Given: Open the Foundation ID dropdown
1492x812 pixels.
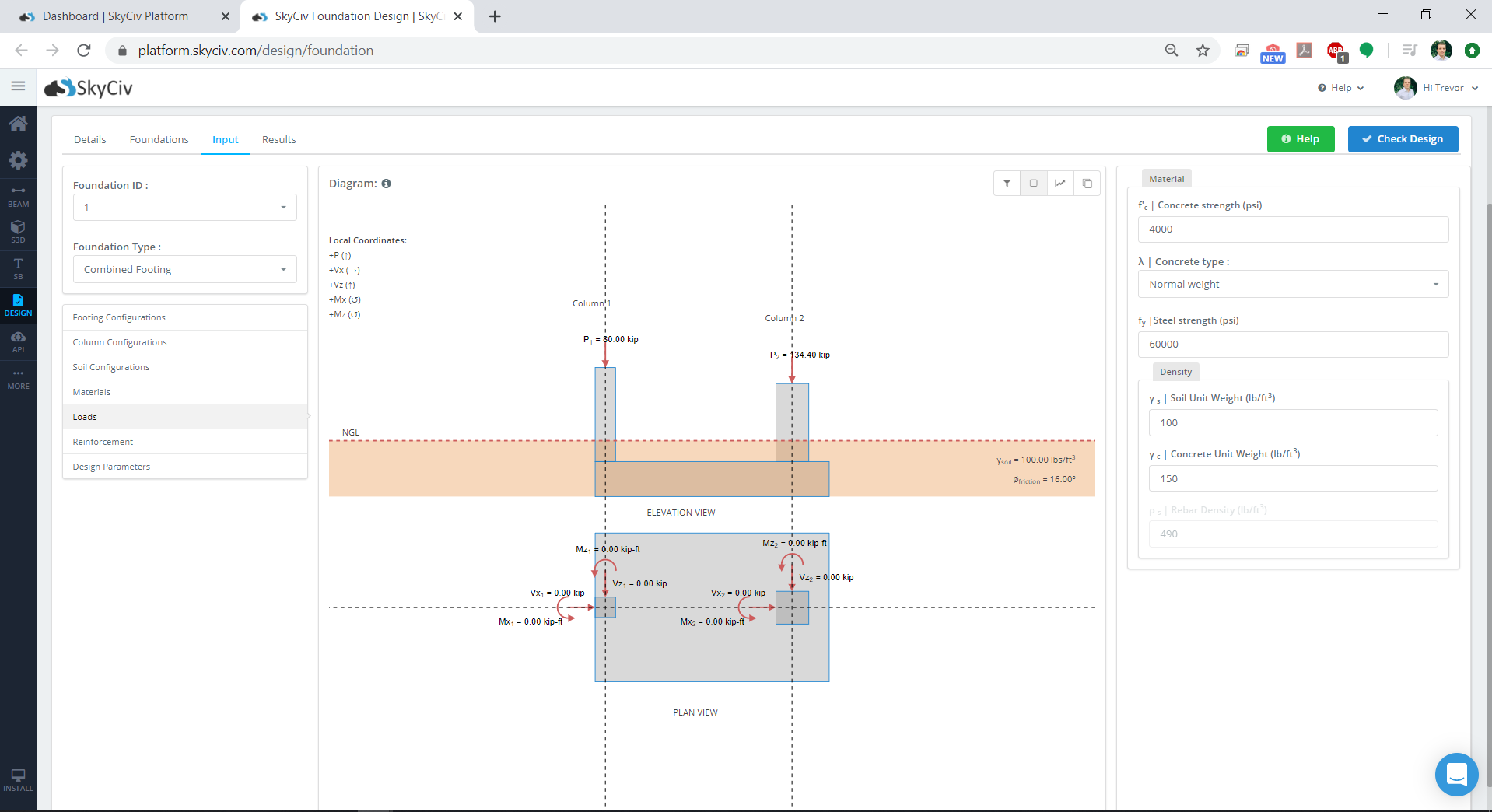Looking at the screenshot, I should [185, 208].
